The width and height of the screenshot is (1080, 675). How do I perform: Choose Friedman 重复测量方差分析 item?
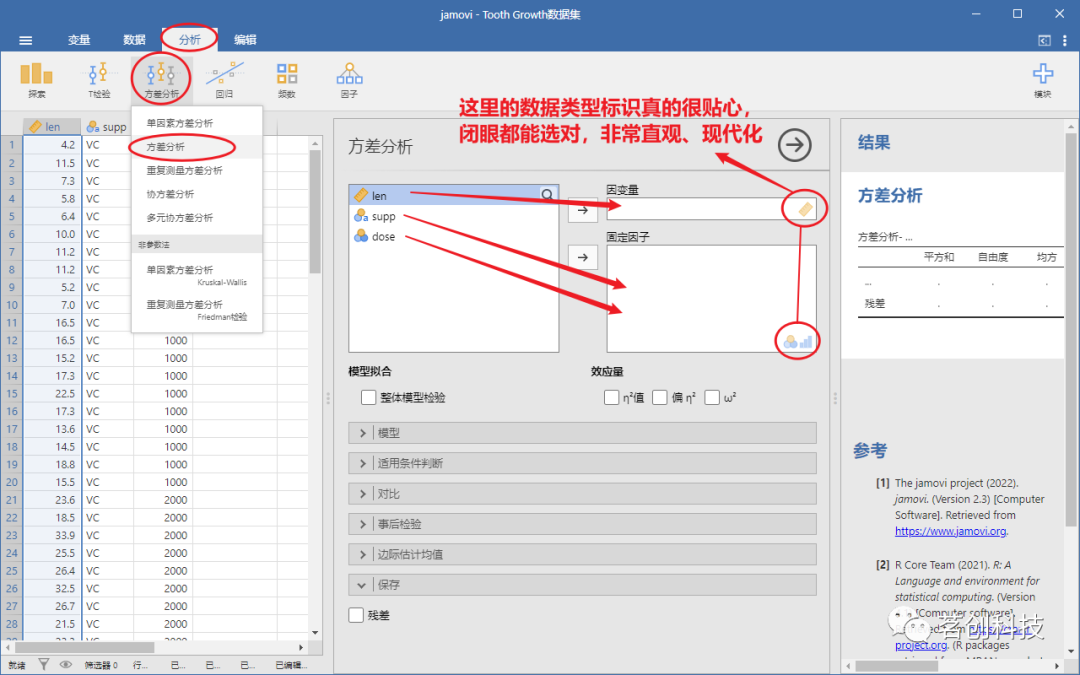click(x=197, y=310)
